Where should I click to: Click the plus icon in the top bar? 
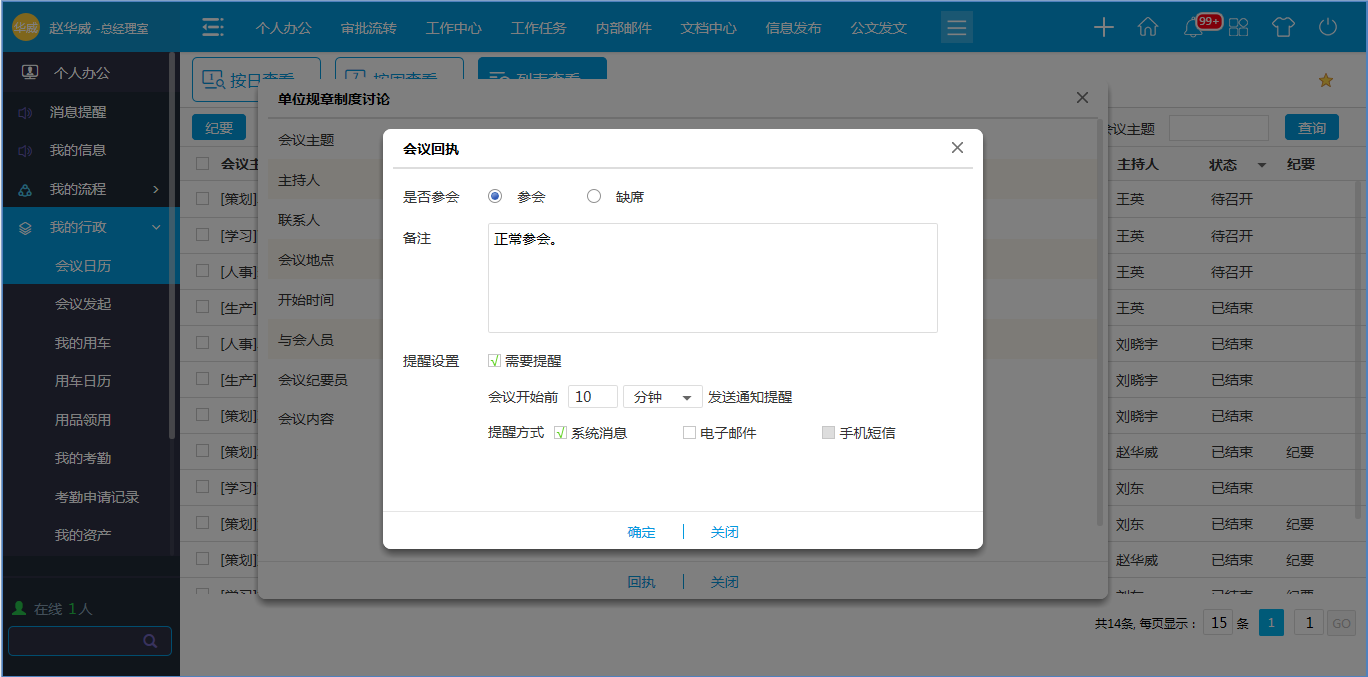[x=1103, y=28]
